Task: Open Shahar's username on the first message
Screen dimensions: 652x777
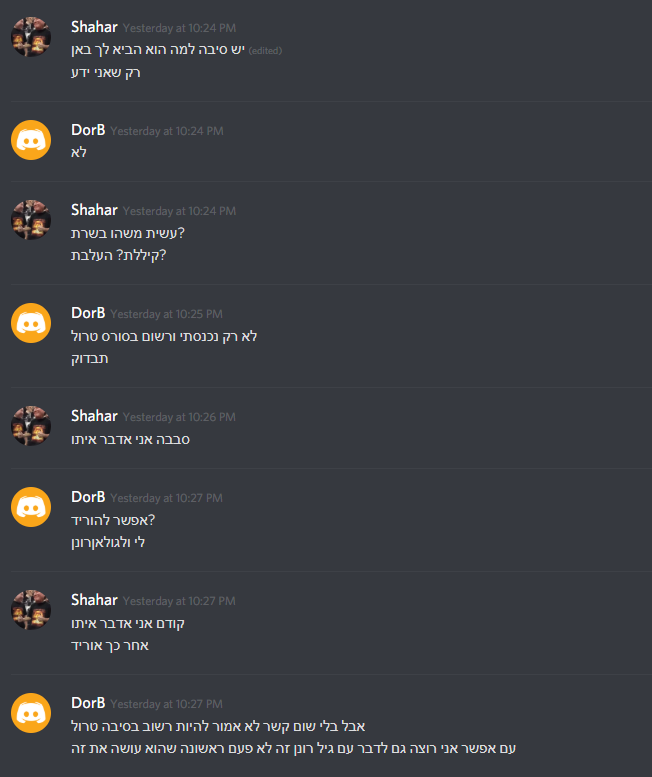Action: 94,27
